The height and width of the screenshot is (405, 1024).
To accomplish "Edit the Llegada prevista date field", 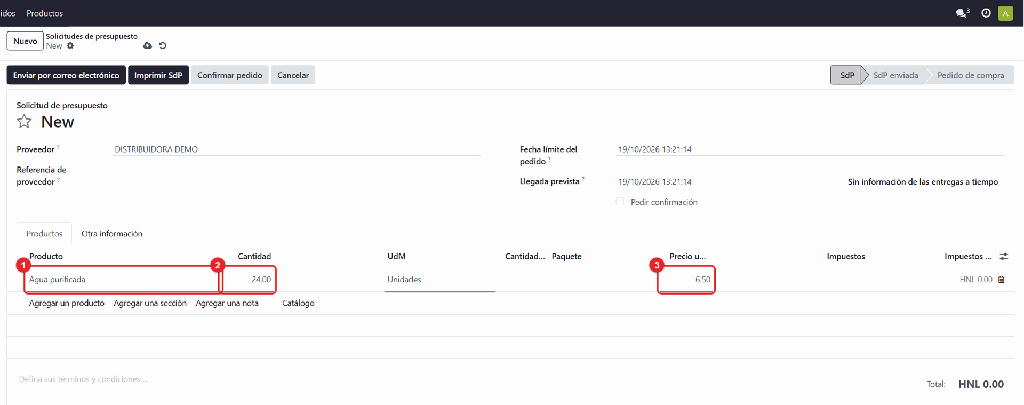I will click(x=654, y=182).
